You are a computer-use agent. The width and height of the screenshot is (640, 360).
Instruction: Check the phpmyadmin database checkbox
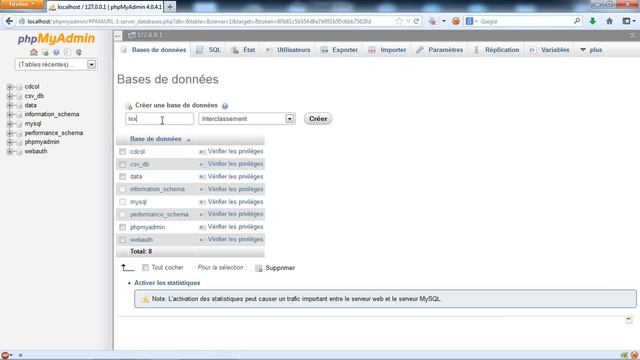click(x=122, y=227)
